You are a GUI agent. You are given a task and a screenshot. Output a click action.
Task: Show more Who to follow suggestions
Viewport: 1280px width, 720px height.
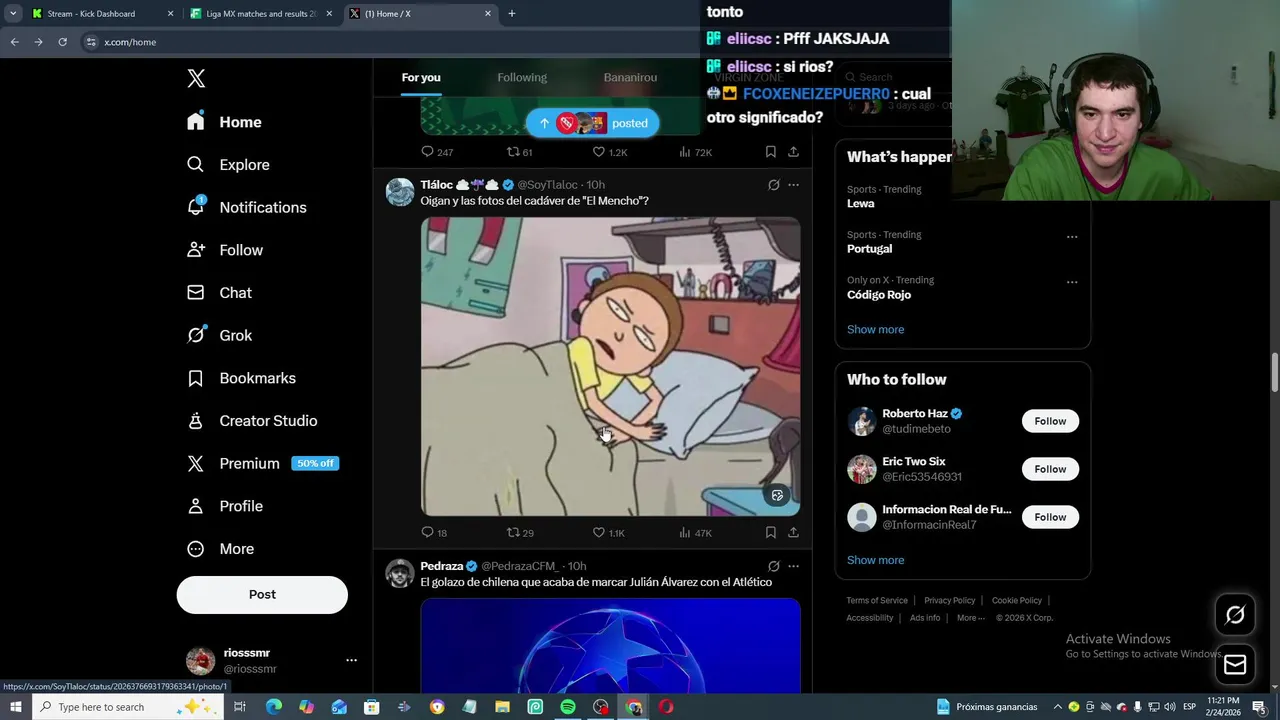875,560
